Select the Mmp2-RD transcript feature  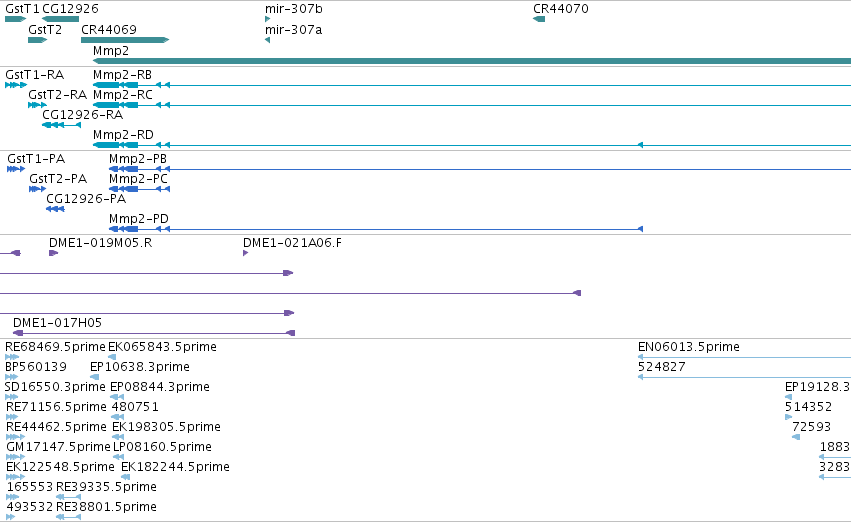pos(472,145)
